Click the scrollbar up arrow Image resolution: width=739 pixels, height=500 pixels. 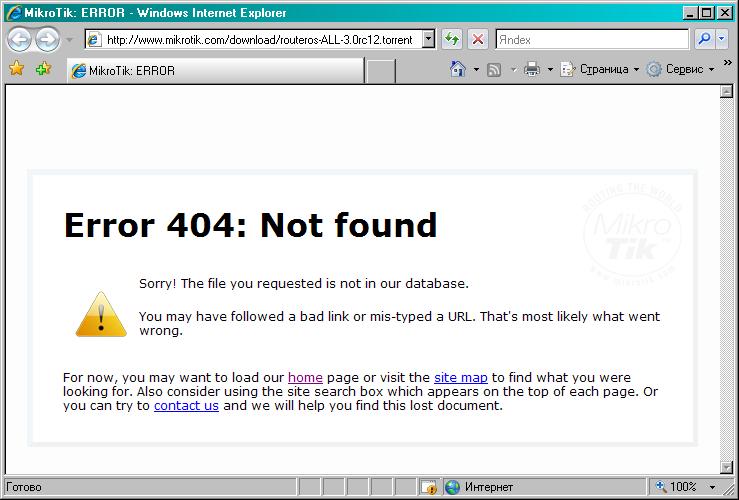point(726,91)
